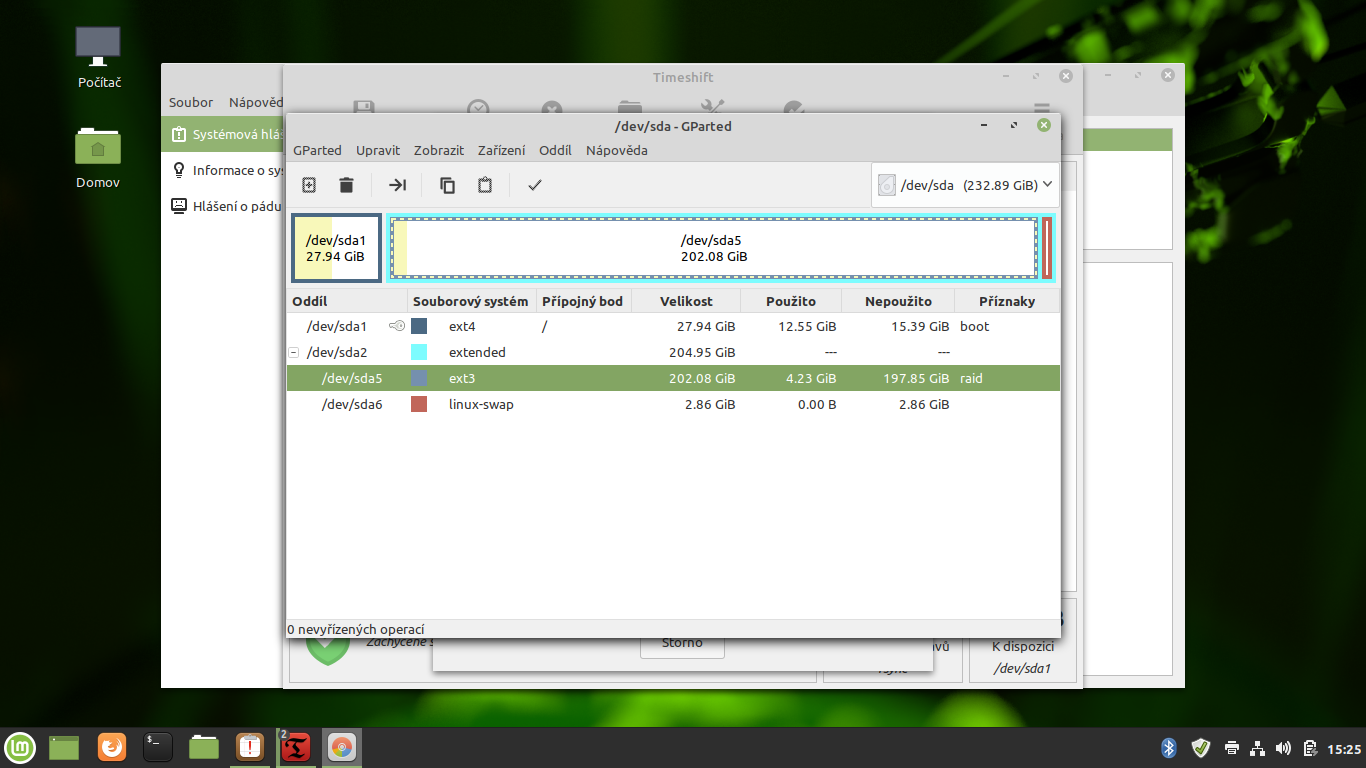Screen dimensions: 1366x768
Task: Open the /dev/sda device selector dropdown
Action: point(964,185)
